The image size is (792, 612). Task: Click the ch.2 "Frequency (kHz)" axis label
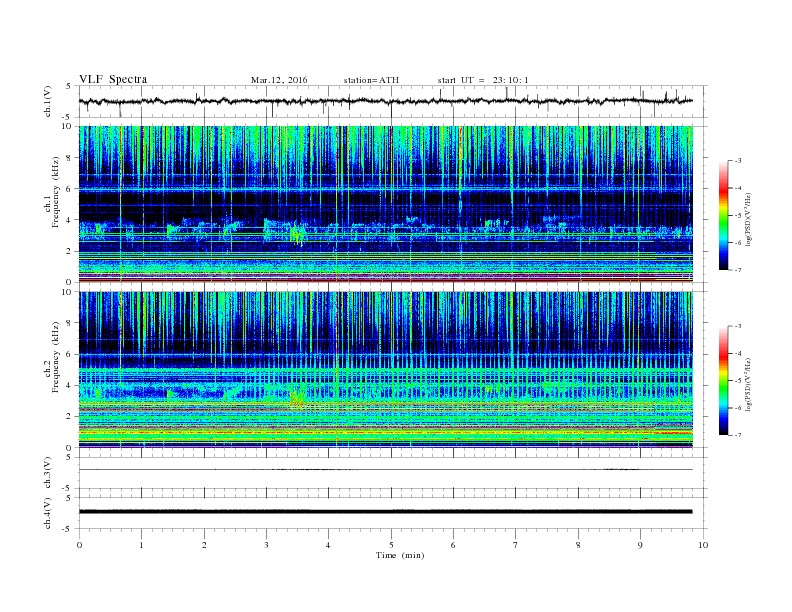[56, 357]
